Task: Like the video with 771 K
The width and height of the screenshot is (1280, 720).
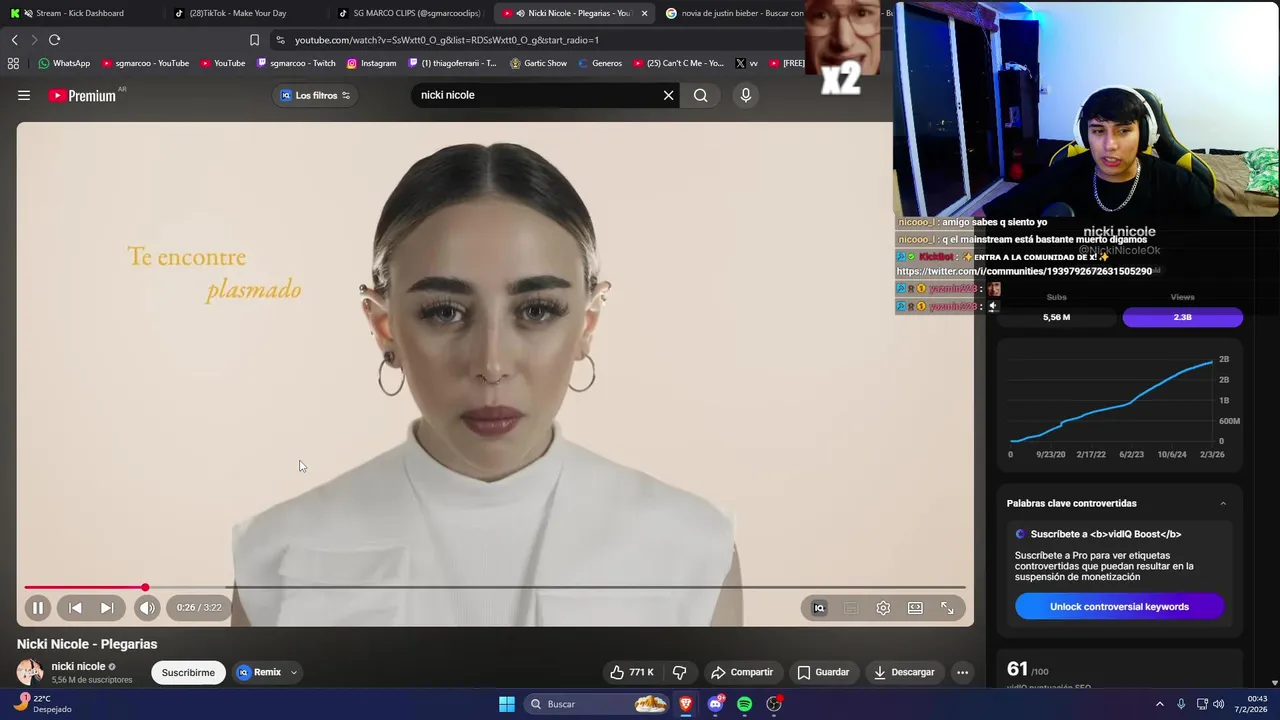Action: tap(632, 672)
